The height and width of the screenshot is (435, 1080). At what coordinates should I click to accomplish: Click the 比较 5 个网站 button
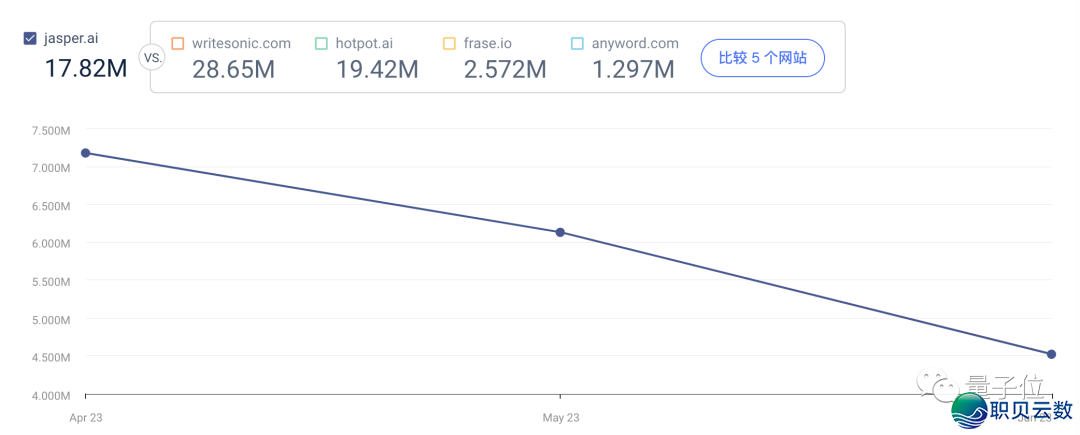pyautogui.click(x=762, y=58)
